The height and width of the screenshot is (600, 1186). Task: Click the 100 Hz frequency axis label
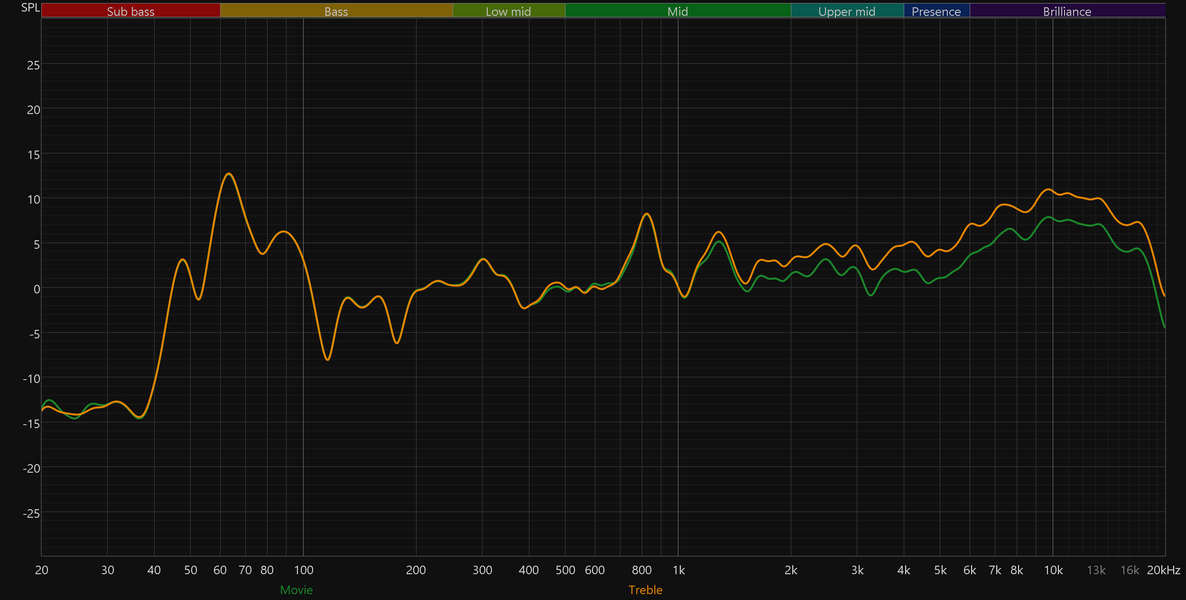click(303, 570)
